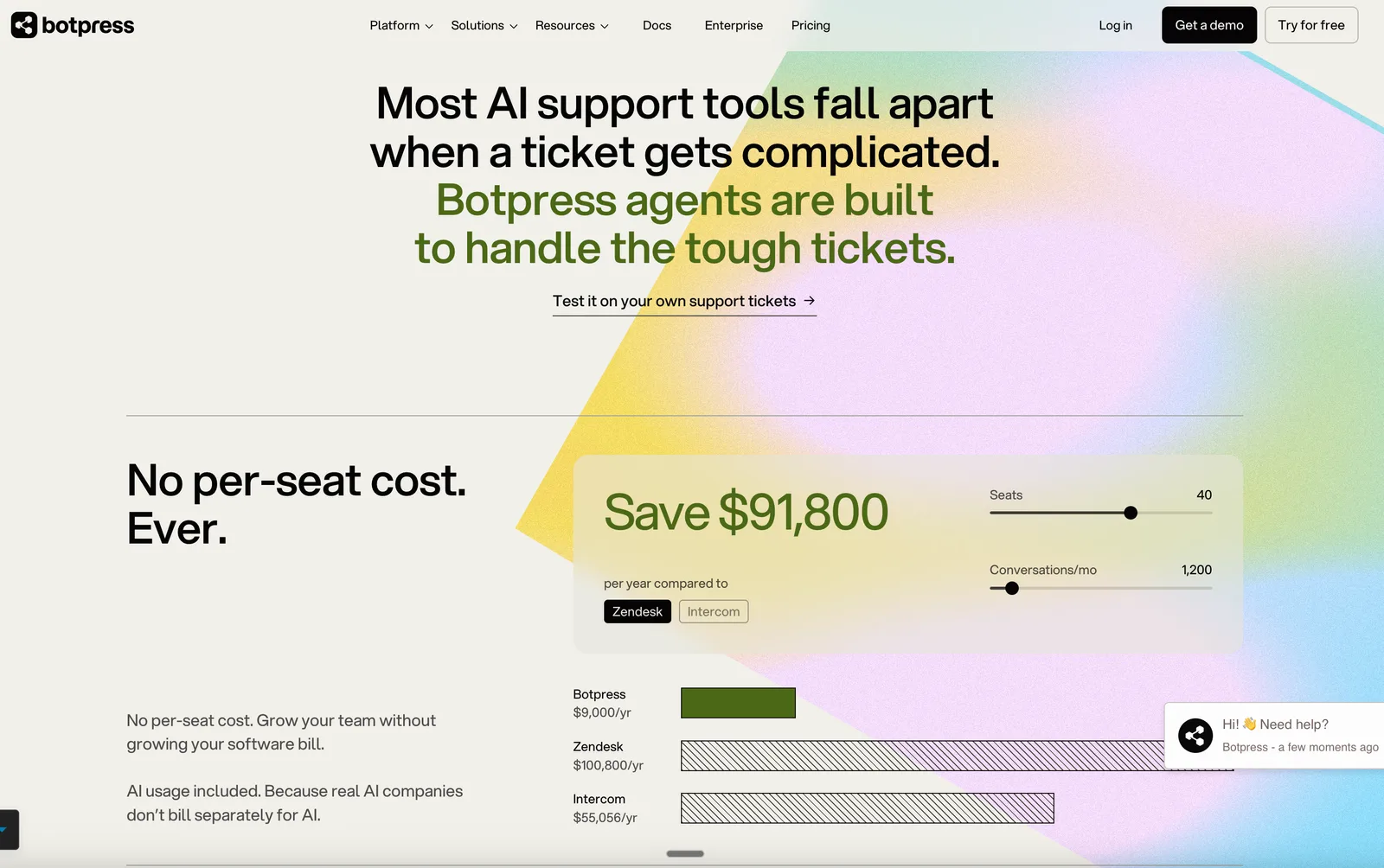Expand the Solutions dropdown menu
Viewport: 1384px width, 868px height.
click(x=484, y=26)
